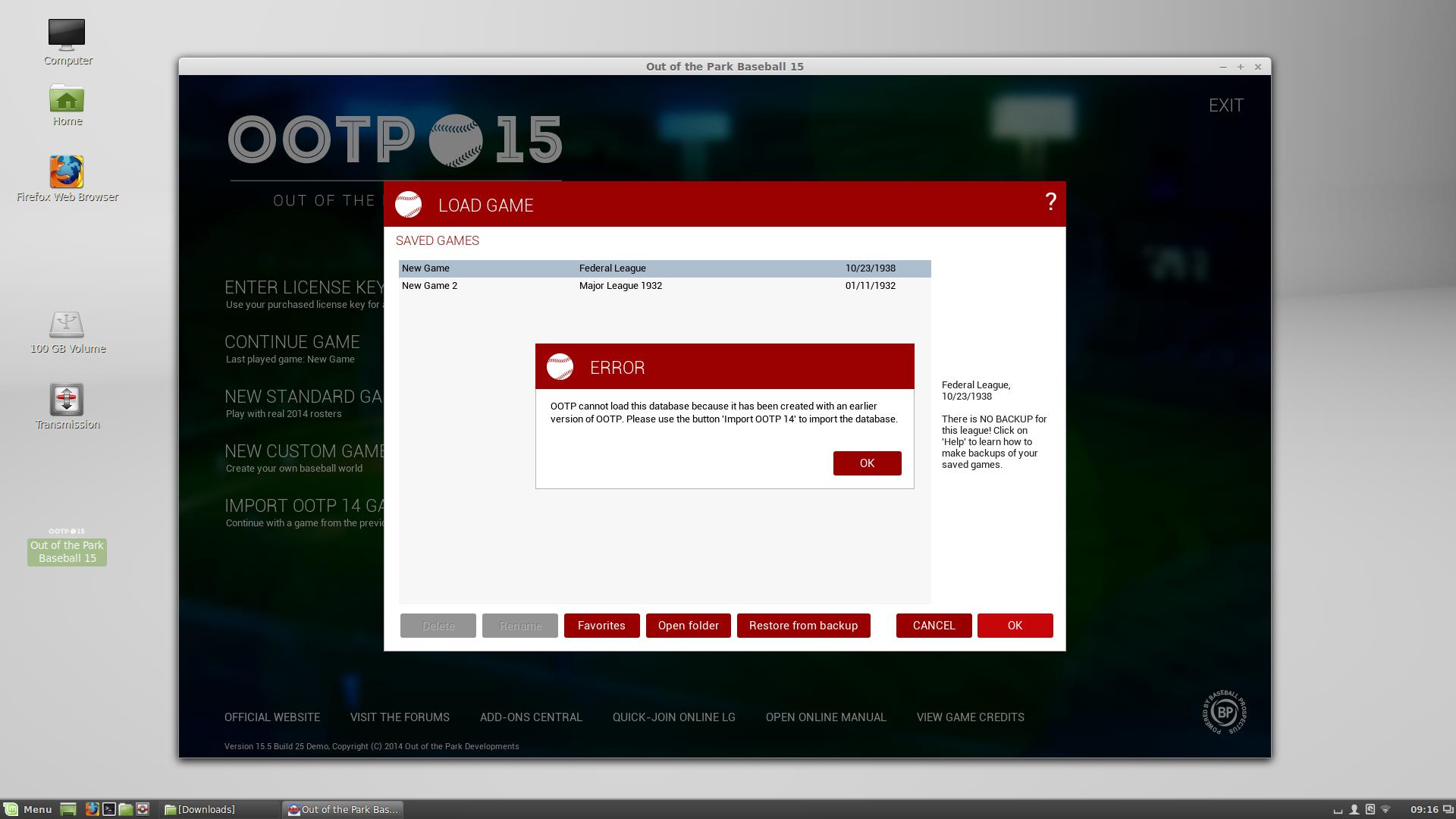The image size is (1456, 819).
Task: Click the VISIT THE FORUMS link
Action: (400, 717)
